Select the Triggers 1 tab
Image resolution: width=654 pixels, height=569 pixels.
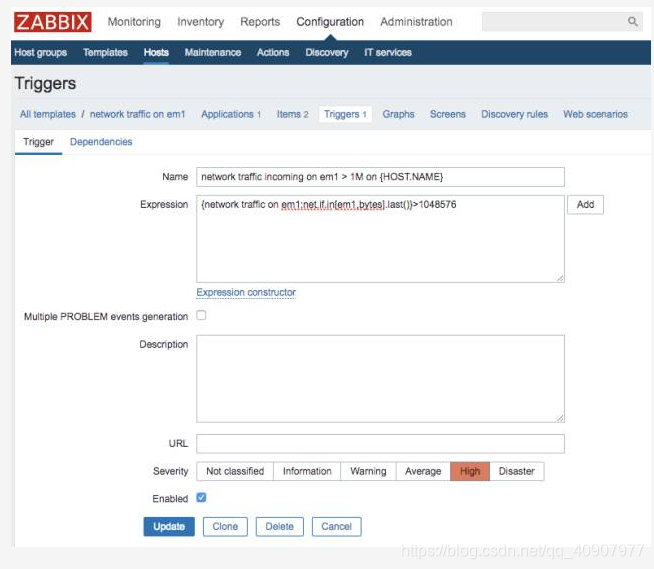(x=345, y=114)
